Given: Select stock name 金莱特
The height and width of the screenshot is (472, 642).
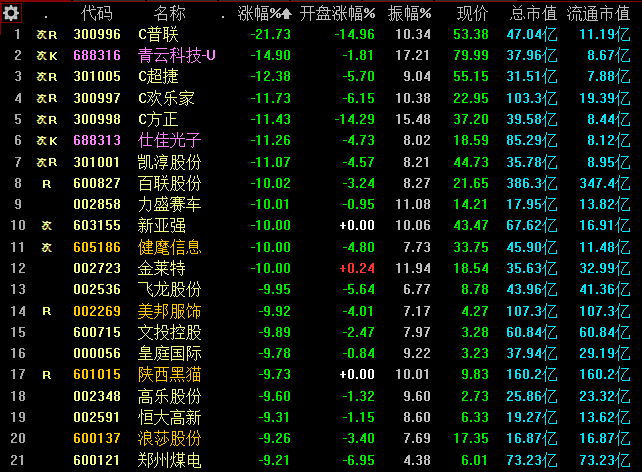Looking at the screenshot, I should (162, 269).
